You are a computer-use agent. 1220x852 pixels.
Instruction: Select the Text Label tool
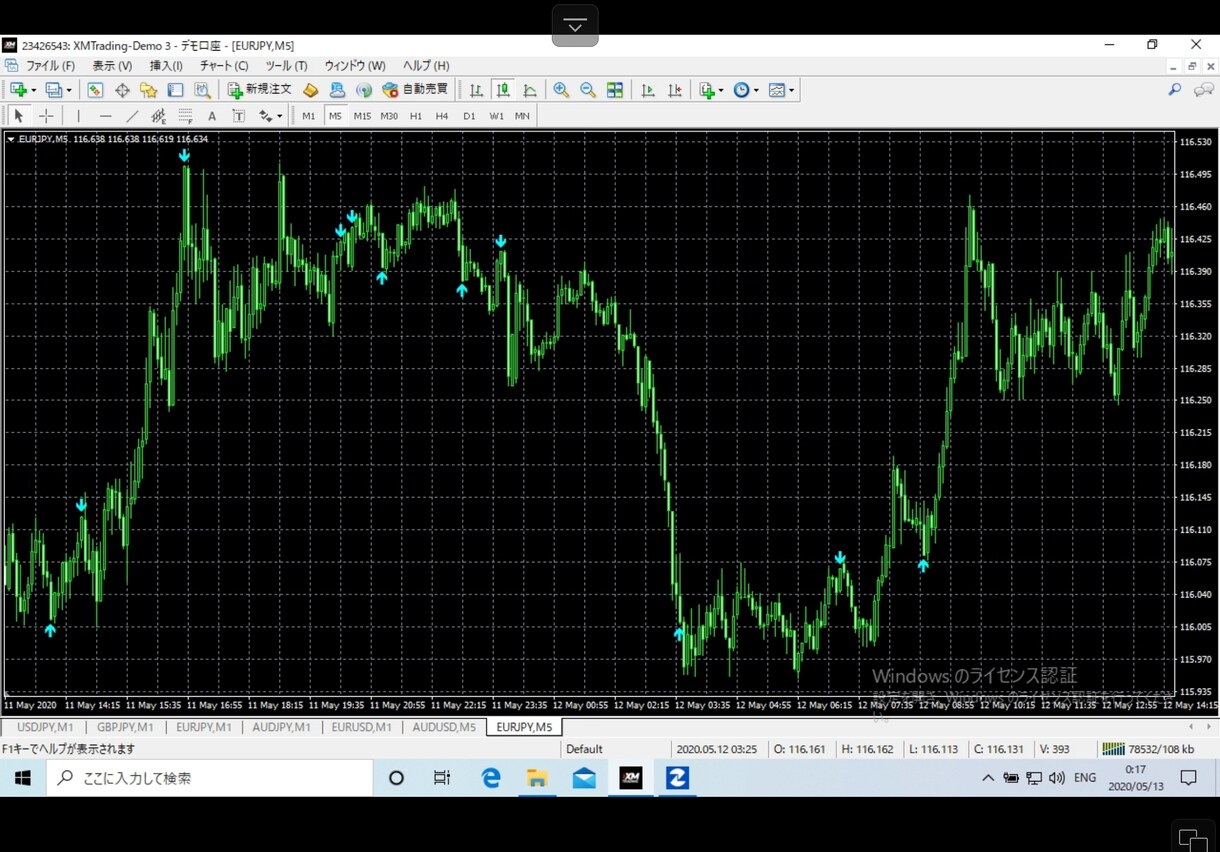point(239,116)
